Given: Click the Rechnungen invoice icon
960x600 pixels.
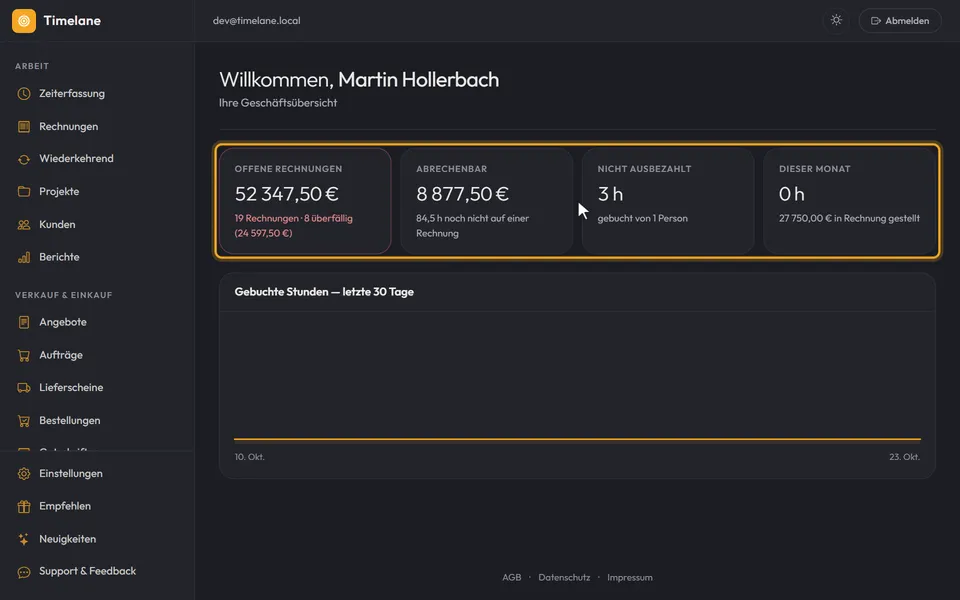Looking at the screenshot, I should (24, 127).
